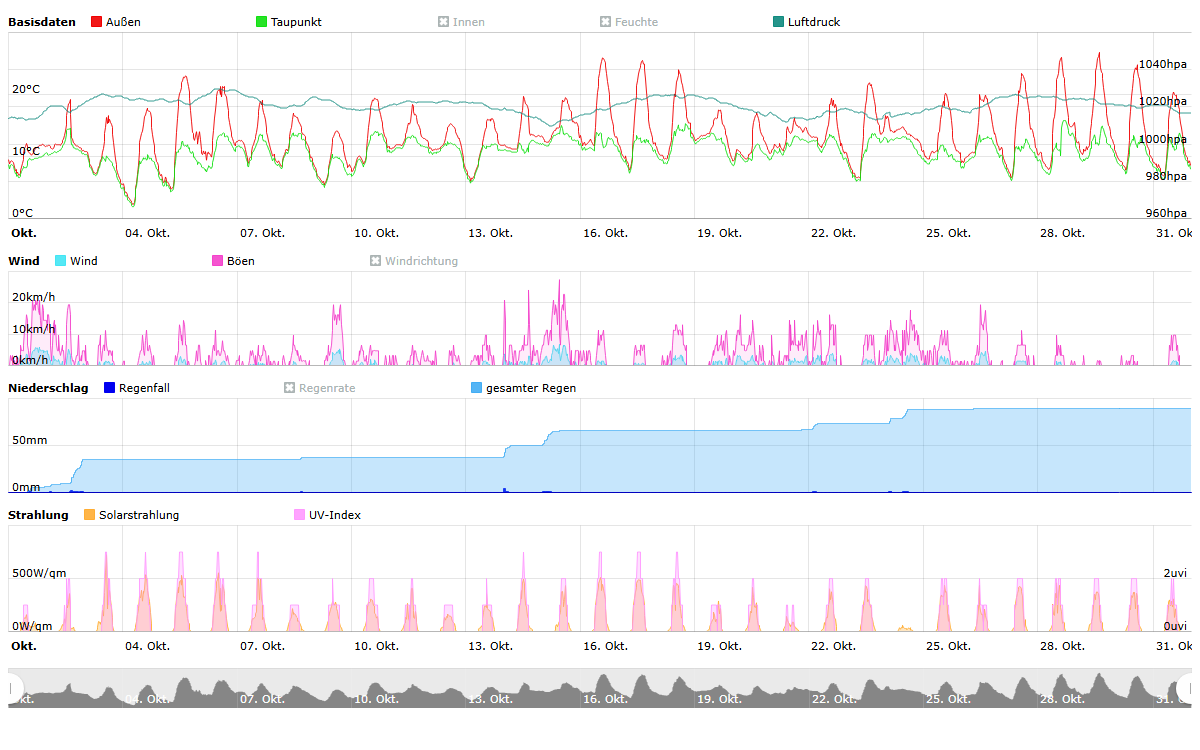Click the orange Solarstrahlung legend icon

pos(90,515)
